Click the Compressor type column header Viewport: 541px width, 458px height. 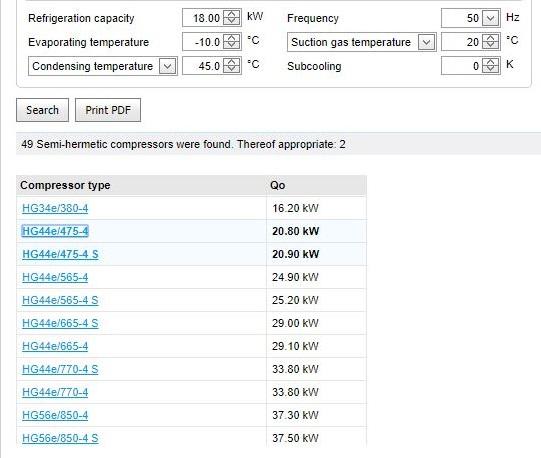[141, 186]
